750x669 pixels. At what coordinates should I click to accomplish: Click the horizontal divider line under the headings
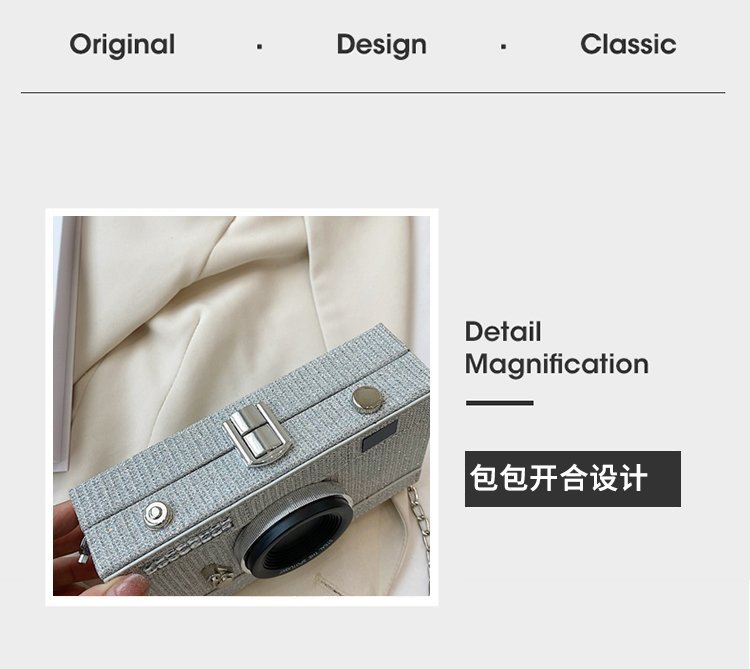(x=373, y=92)
